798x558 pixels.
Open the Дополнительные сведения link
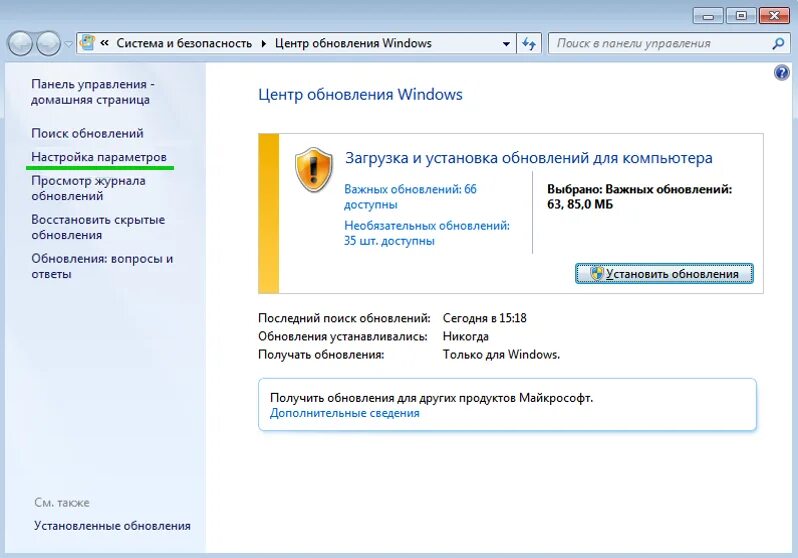[x=345, y=413]
